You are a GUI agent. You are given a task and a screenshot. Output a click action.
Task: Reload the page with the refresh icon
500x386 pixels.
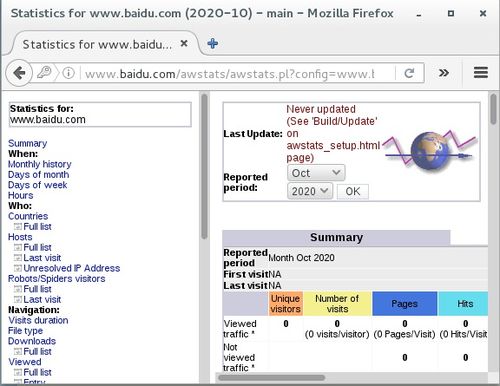coord(409,73)
